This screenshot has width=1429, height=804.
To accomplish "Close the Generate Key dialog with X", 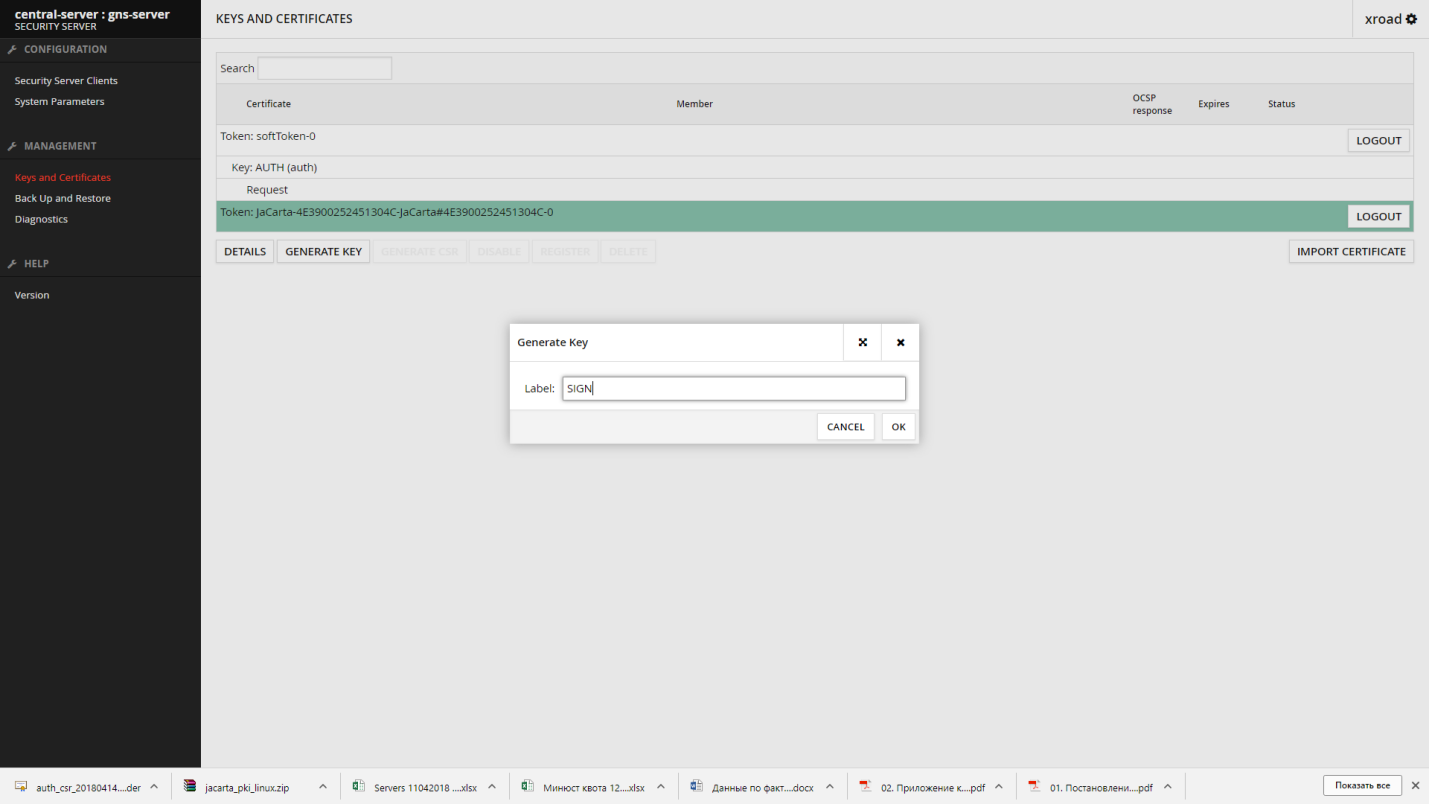I will point(900,342).
